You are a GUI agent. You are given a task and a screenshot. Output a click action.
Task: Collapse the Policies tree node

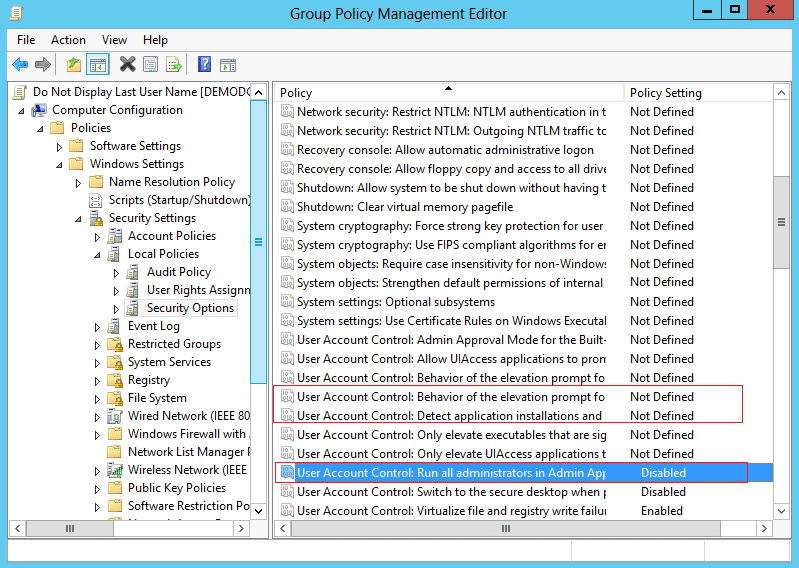(40, 128)
